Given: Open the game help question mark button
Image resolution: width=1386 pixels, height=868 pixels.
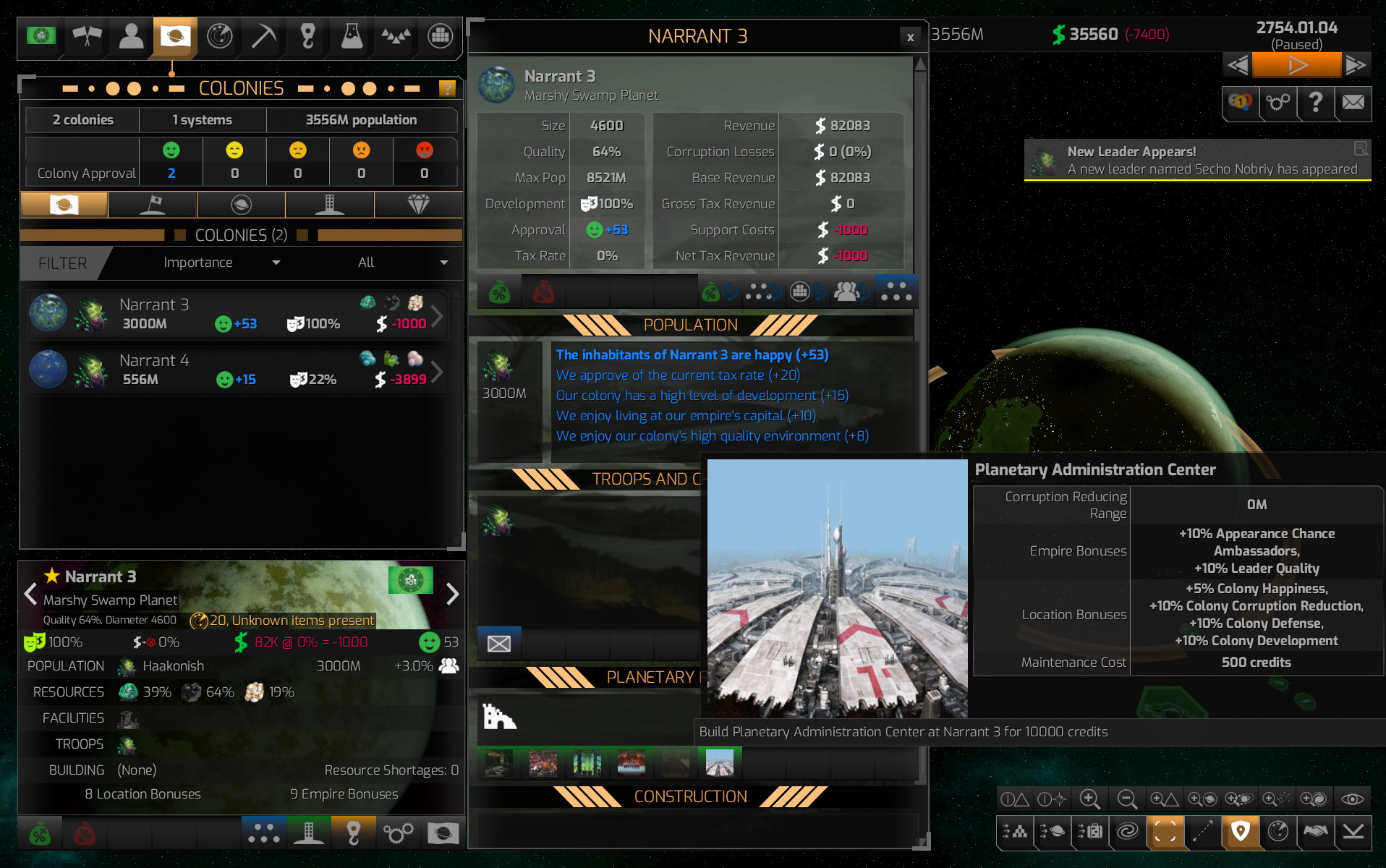Looking at the screenshot, I should (1315, 103).
